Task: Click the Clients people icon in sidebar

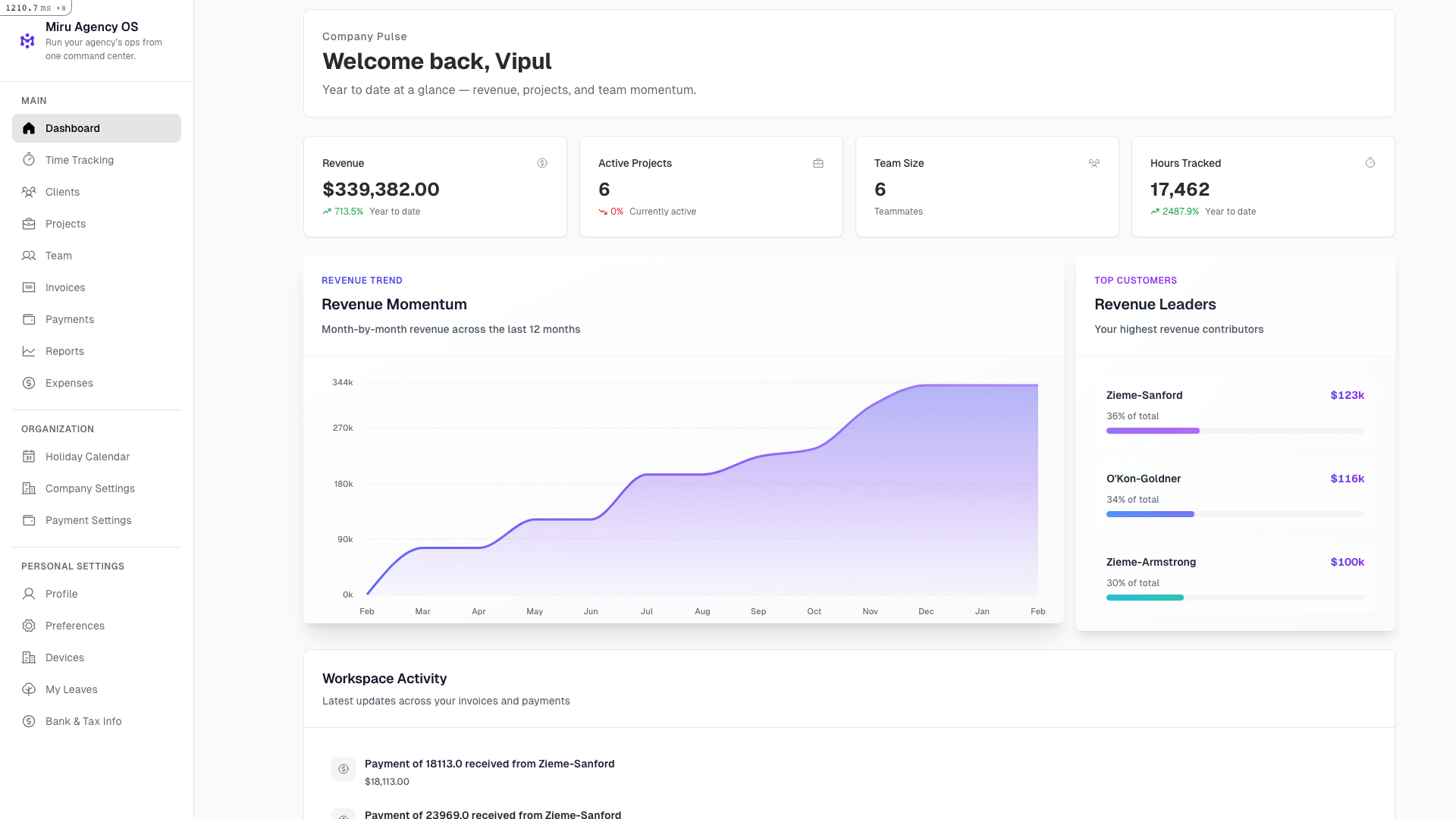Action: pyautogui.click(x=29, y=192)
